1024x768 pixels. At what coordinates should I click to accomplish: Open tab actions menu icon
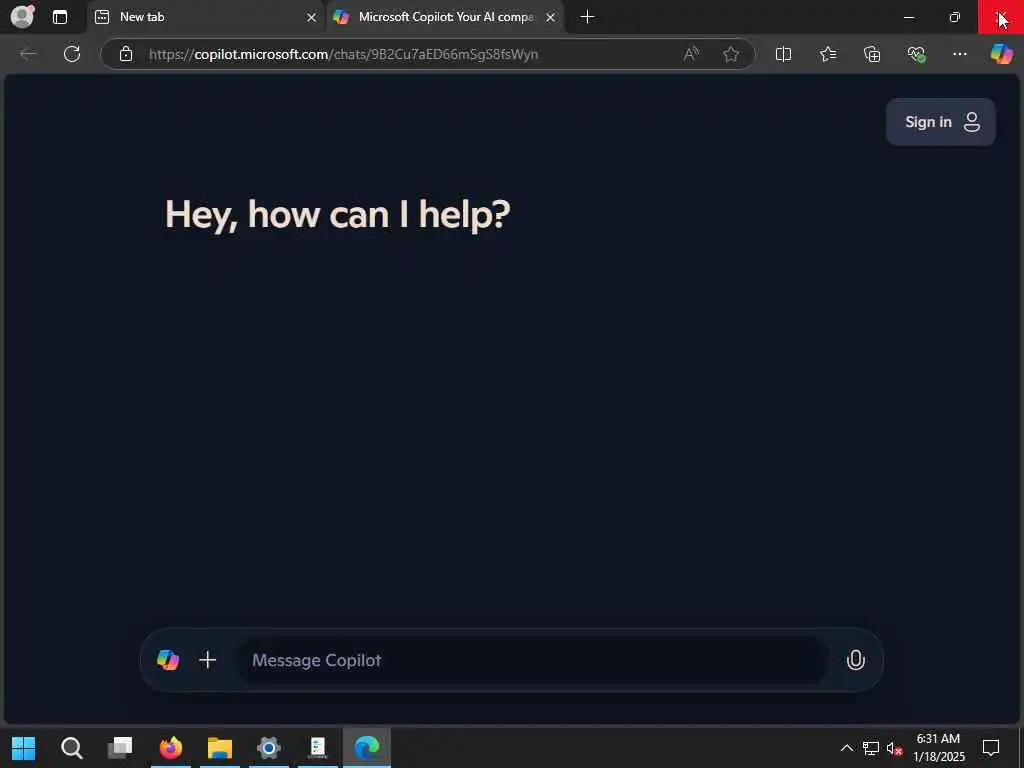60,17
